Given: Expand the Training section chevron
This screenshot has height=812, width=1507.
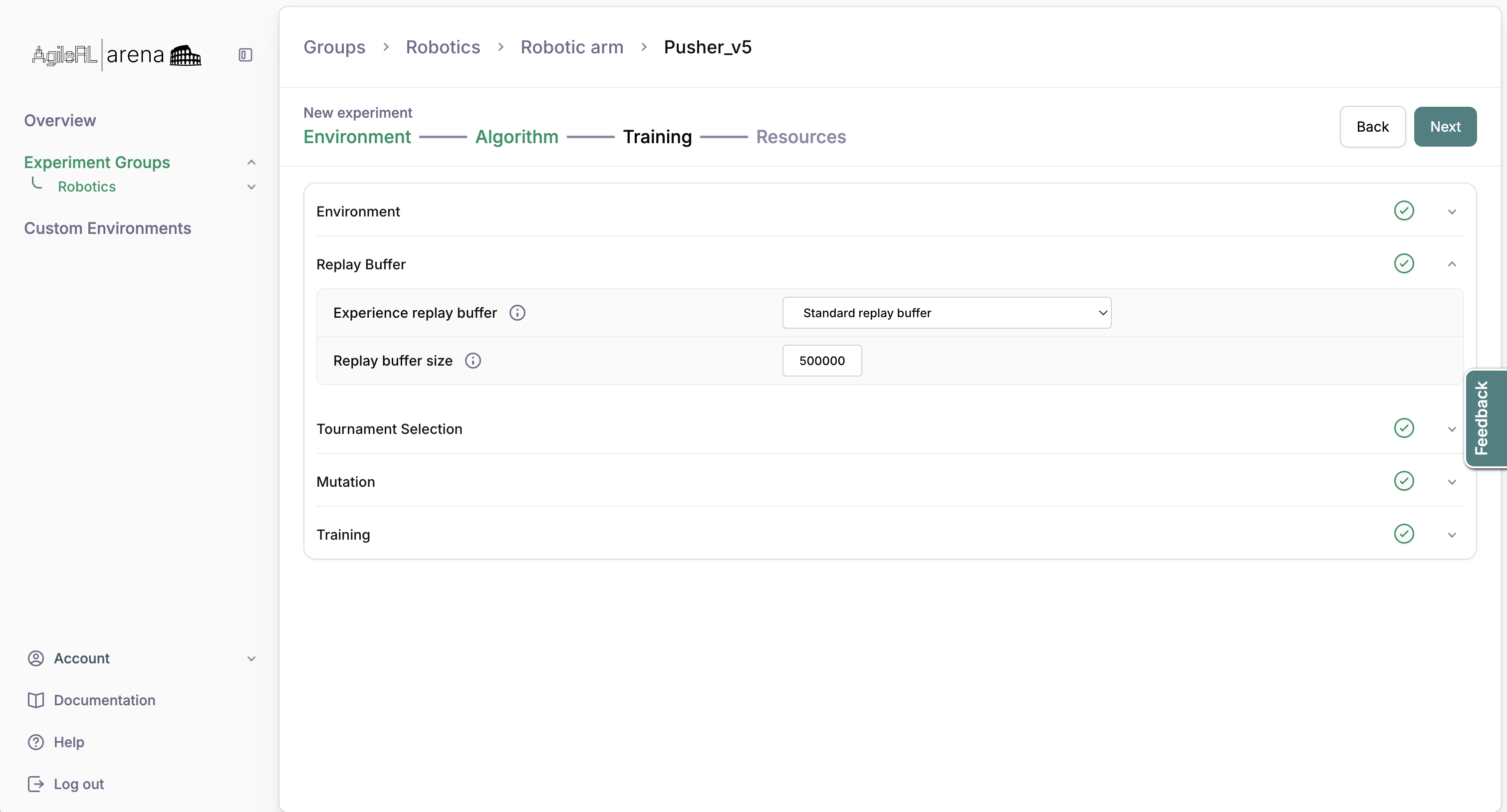Looking at the screenshot, I should click(1452, 535).
